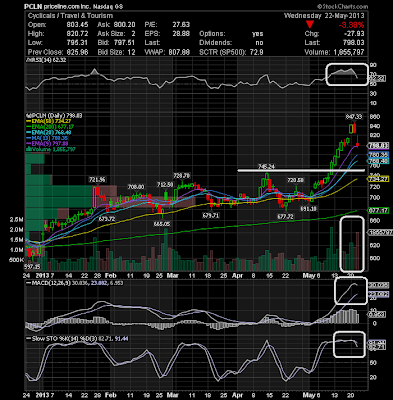The image size is (393, 400).
Task: Click the 847.33 high price label
Action: pyautogui.click(x=354, y=116)
